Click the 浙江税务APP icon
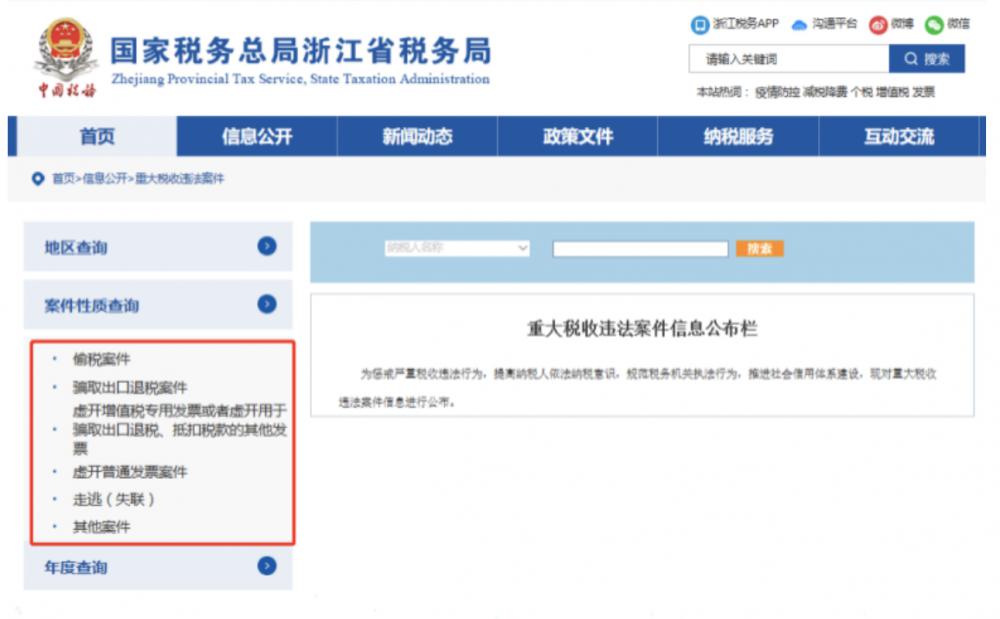 pyautogui.click(x=700, y=24)
